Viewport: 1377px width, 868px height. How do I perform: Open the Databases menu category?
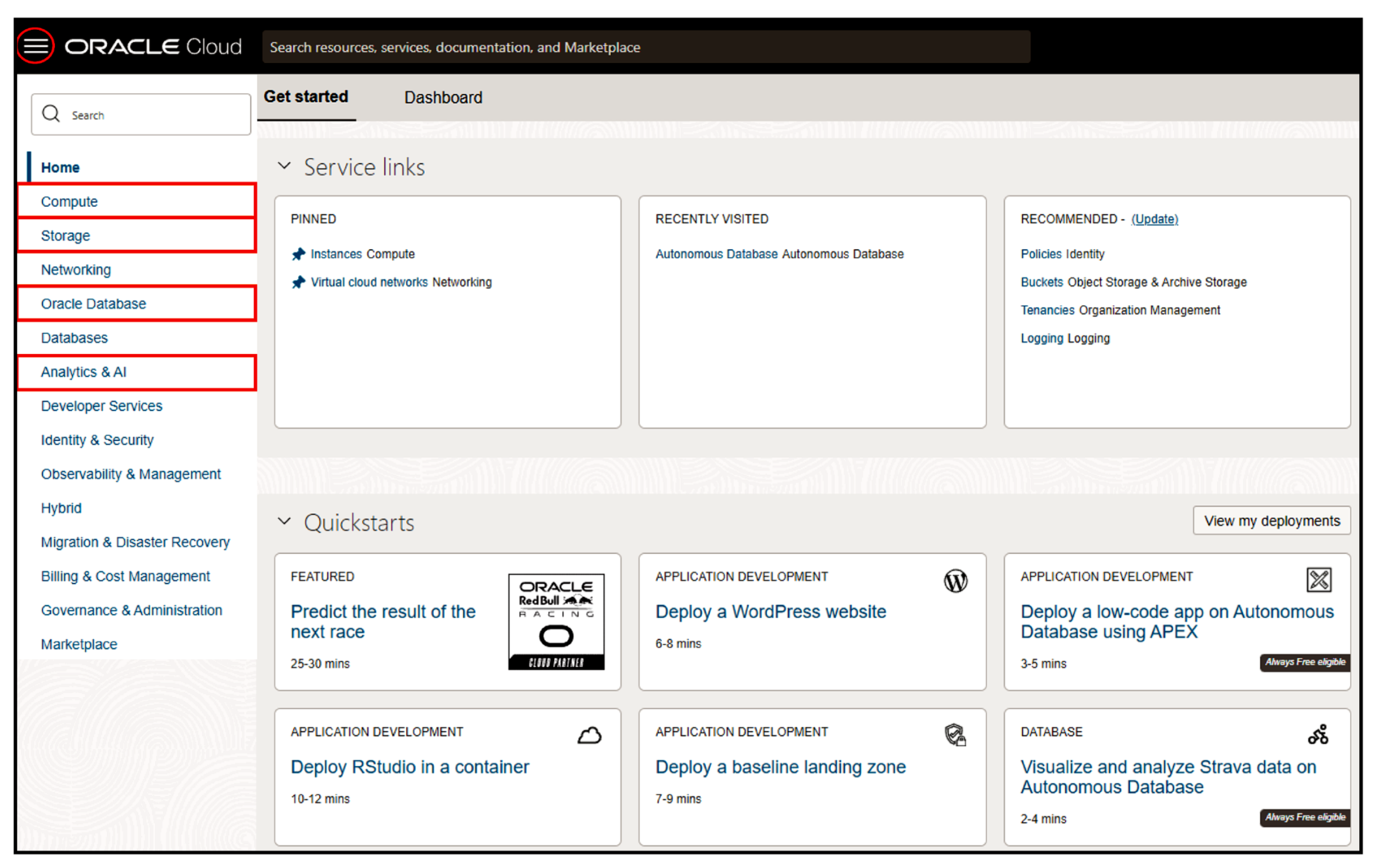[74, 338]
